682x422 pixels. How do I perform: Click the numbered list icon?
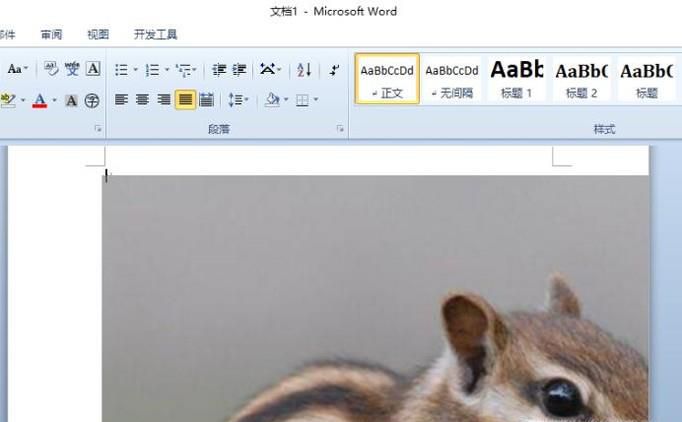(152, 70)
